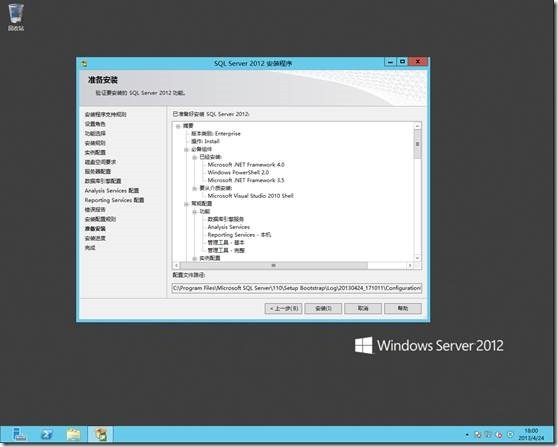Image resolution: width=558 pixels, height=447 pixels.
Task: Select 'Windows PowerShell 2.0' tree row
Action: pos(238,173)
